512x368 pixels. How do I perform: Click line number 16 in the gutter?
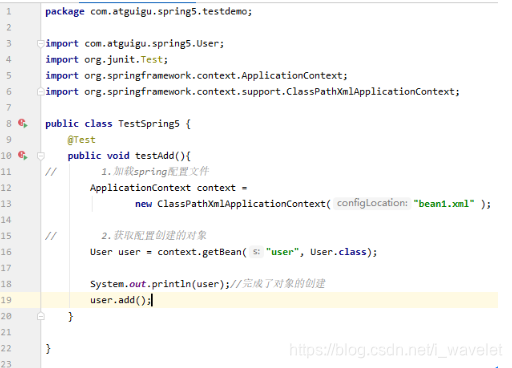6,252
